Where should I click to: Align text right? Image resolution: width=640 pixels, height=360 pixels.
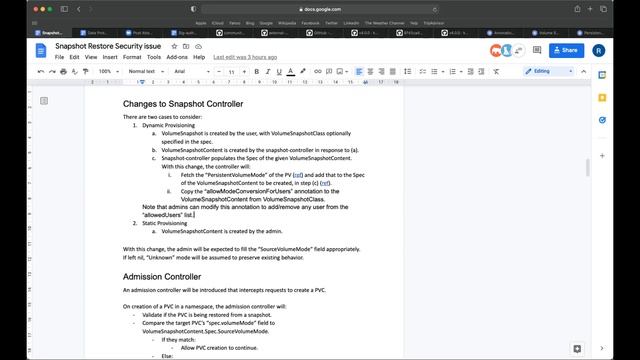(381, 71)
